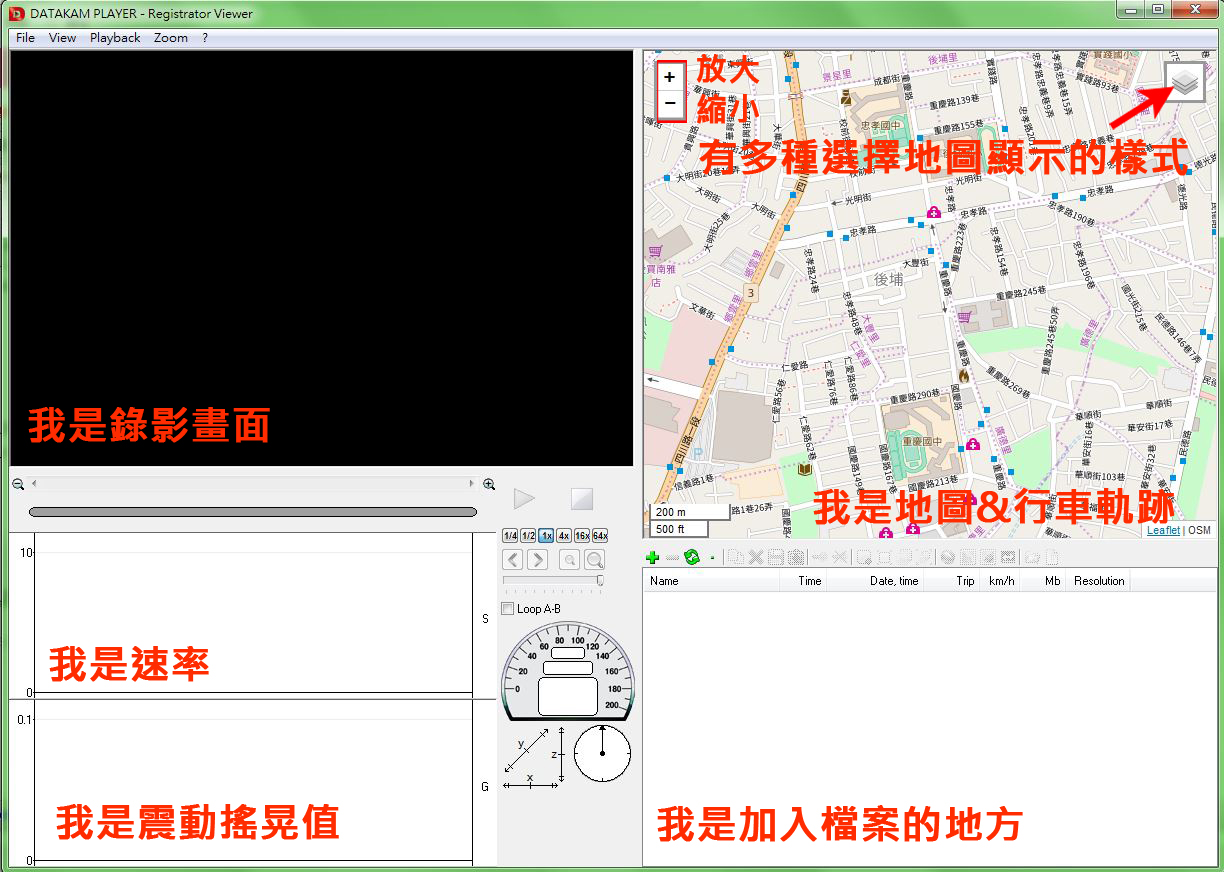The image size is (1224, 872).
Task: Click the grayed copy pages icon in file toolbar
Action: [x=736, y=557]
